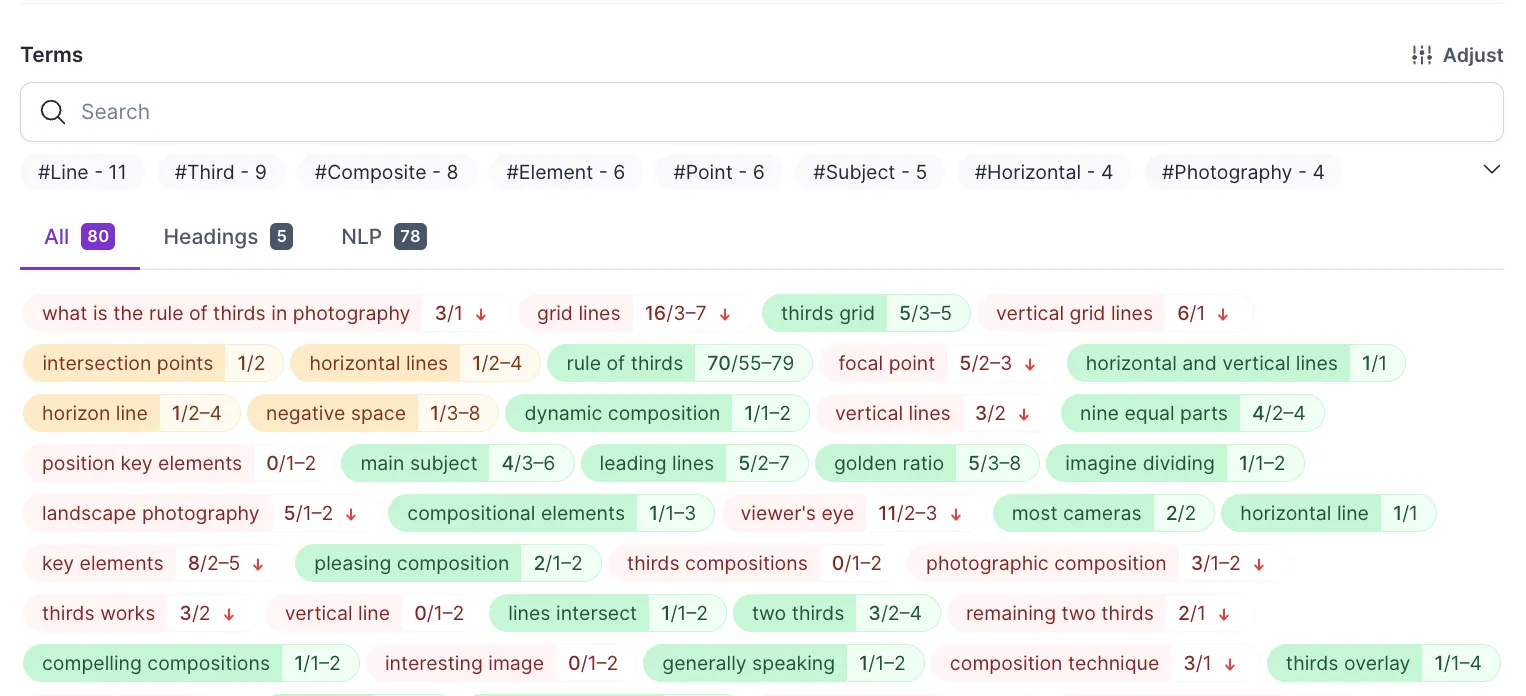Viewport: 1526px width, 696px height.
Task: Click the down arrow next to key elements
Action: (x=258, y=563)
